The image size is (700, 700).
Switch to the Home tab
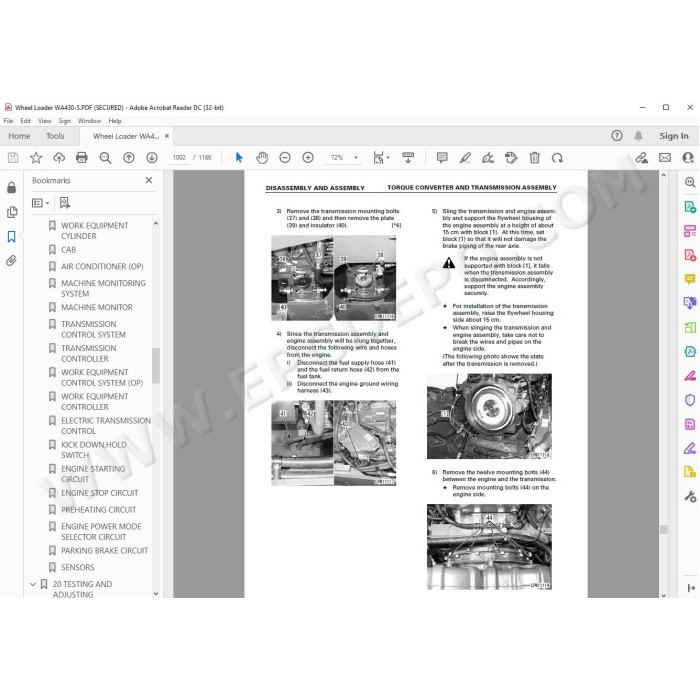[x=19, y=136]
